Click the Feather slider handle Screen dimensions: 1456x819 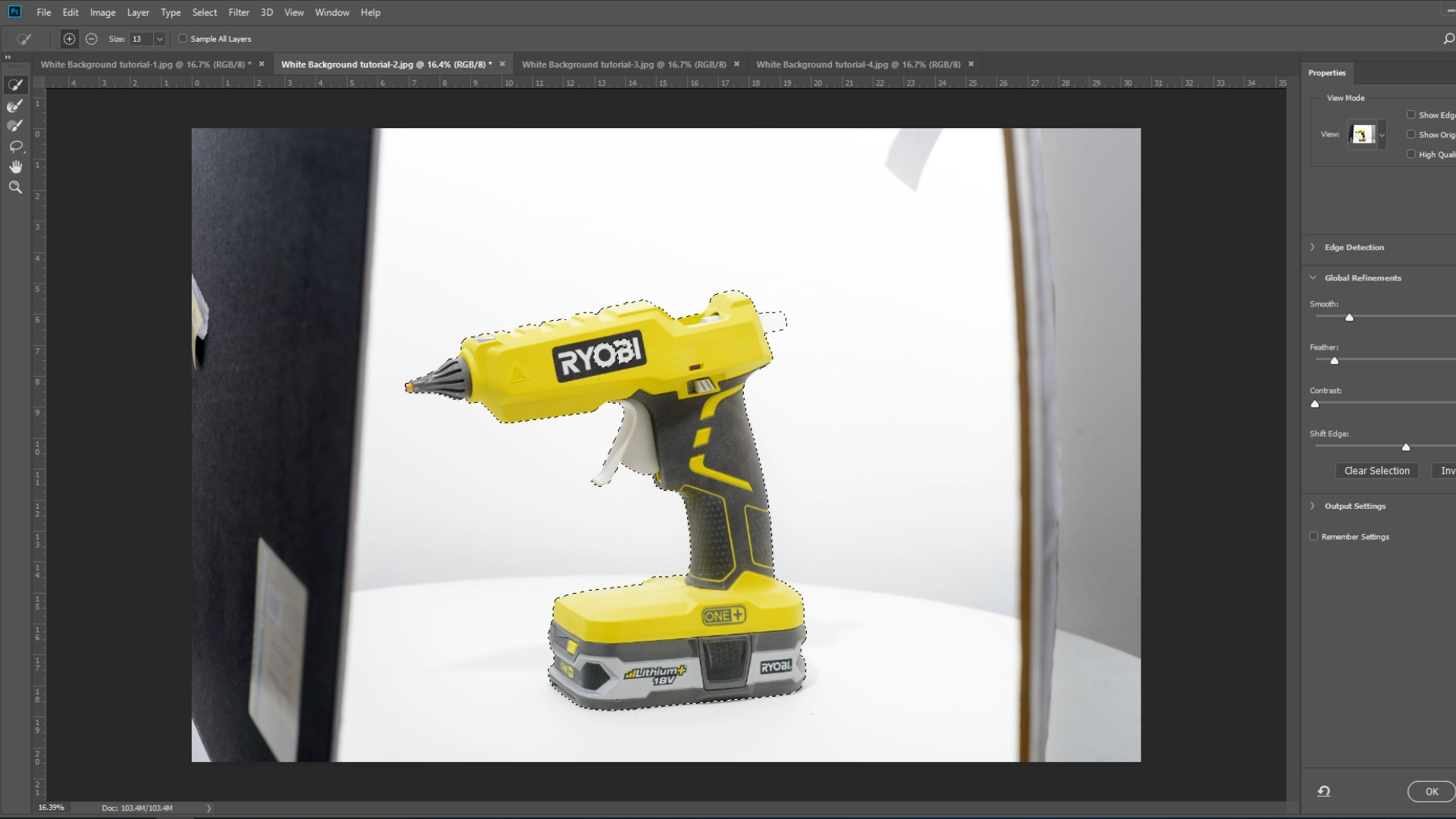(x=1335, y=361)
